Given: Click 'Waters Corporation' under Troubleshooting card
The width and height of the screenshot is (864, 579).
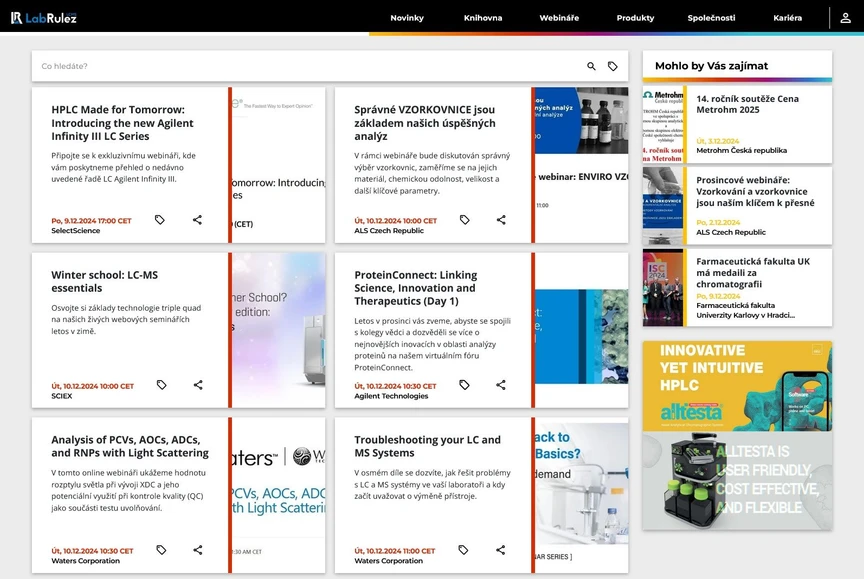Looking at the screenshot, I should coord(388,561).
